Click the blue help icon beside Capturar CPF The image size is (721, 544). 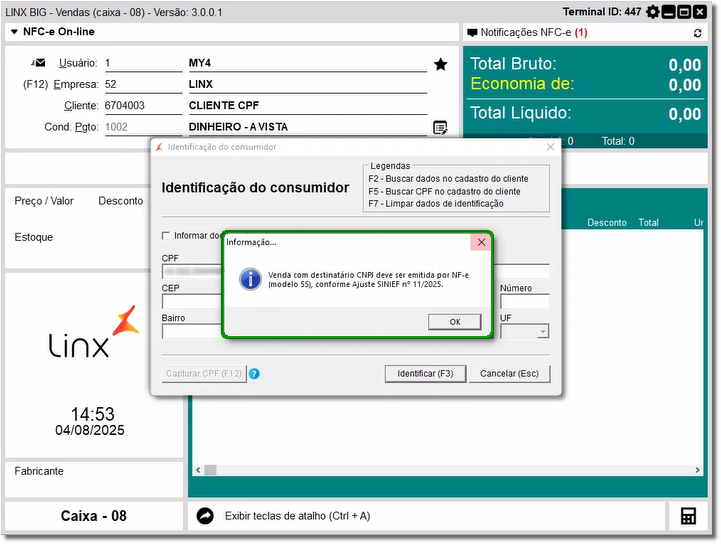pyautogui.click(x=254, y=374)
